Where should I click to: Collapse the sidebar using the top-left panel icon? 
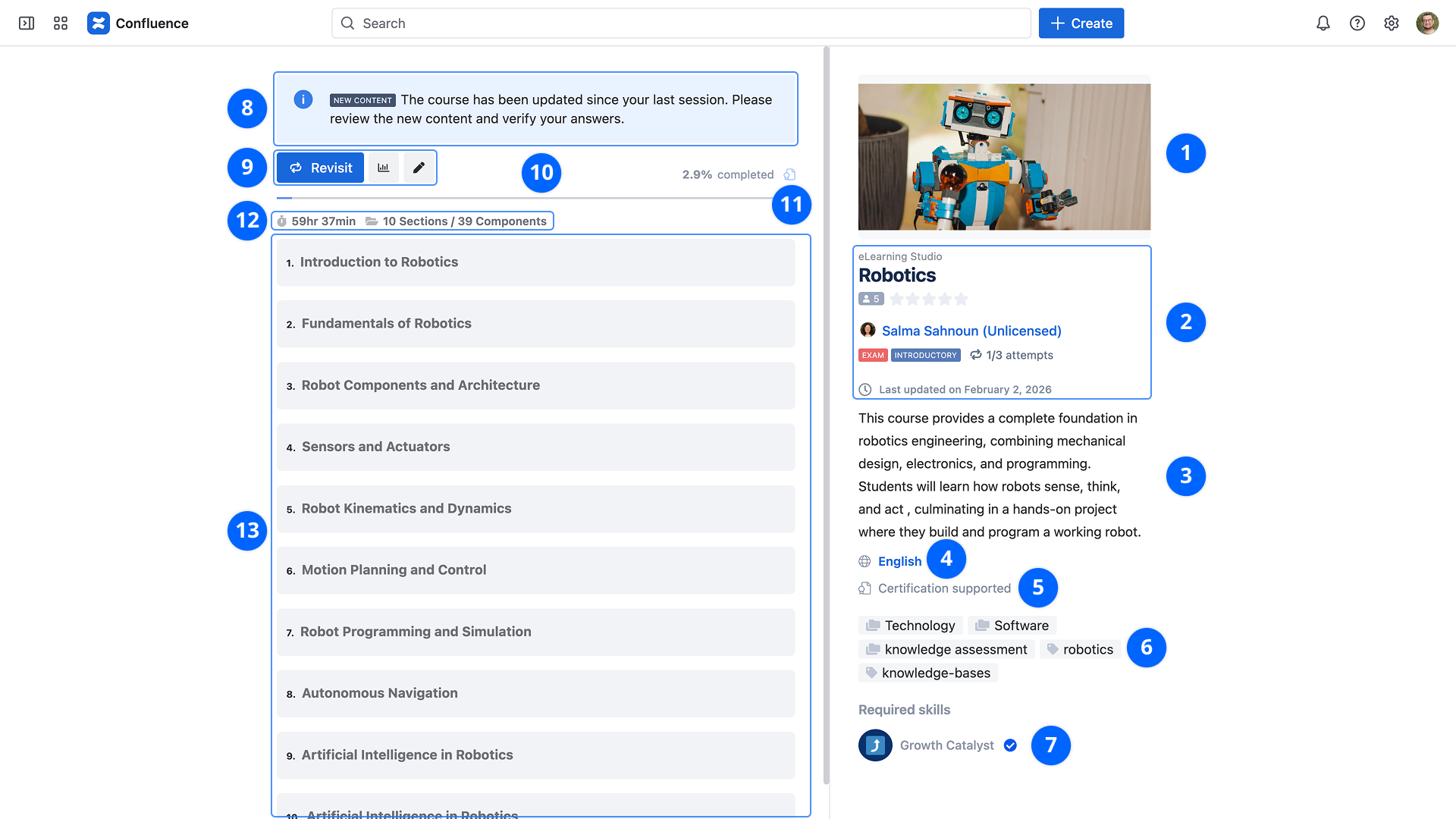[x=27, y=24]
